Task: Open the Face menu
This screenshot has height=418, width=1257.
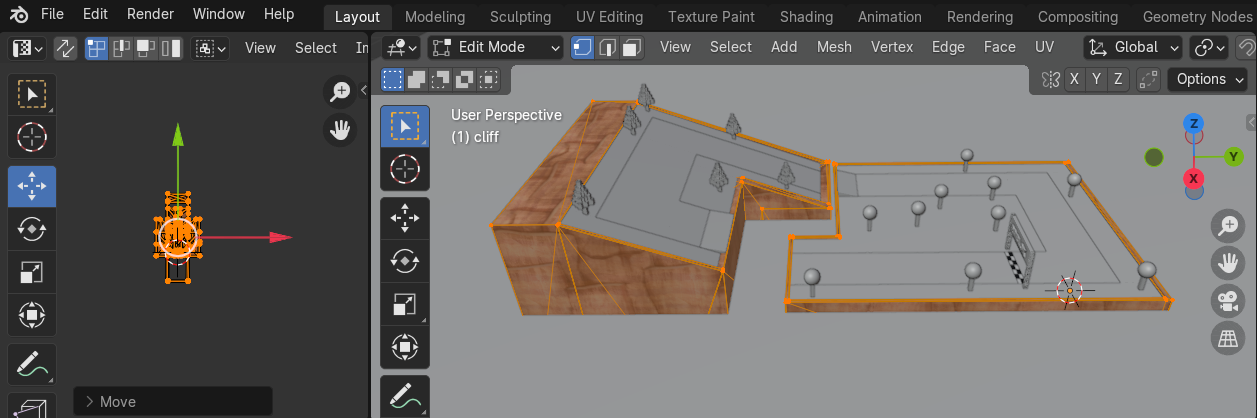Action: point(999,47)
